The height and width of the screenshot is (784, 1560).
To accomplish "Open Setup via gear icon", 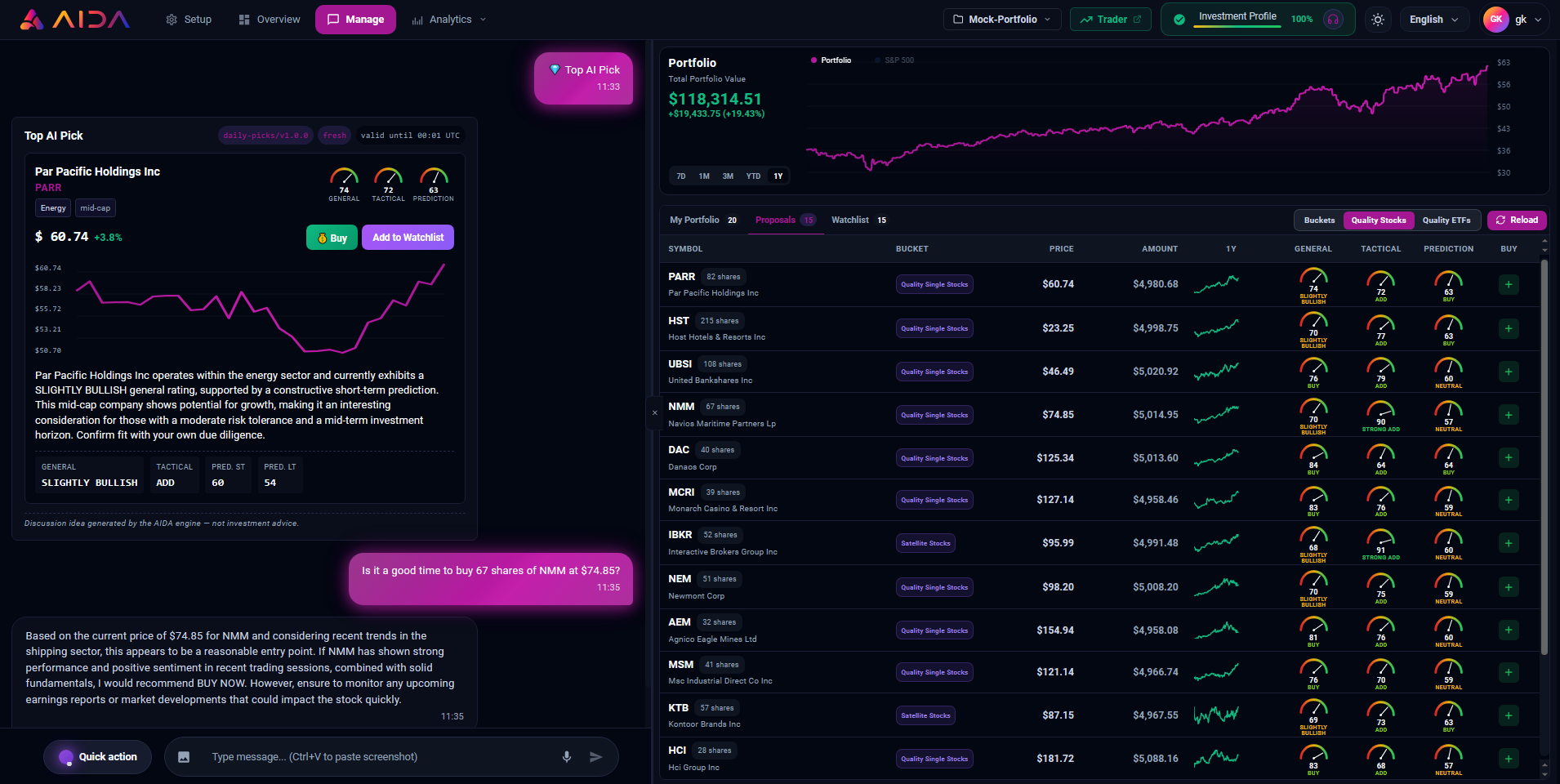I will tap(172, 20).
